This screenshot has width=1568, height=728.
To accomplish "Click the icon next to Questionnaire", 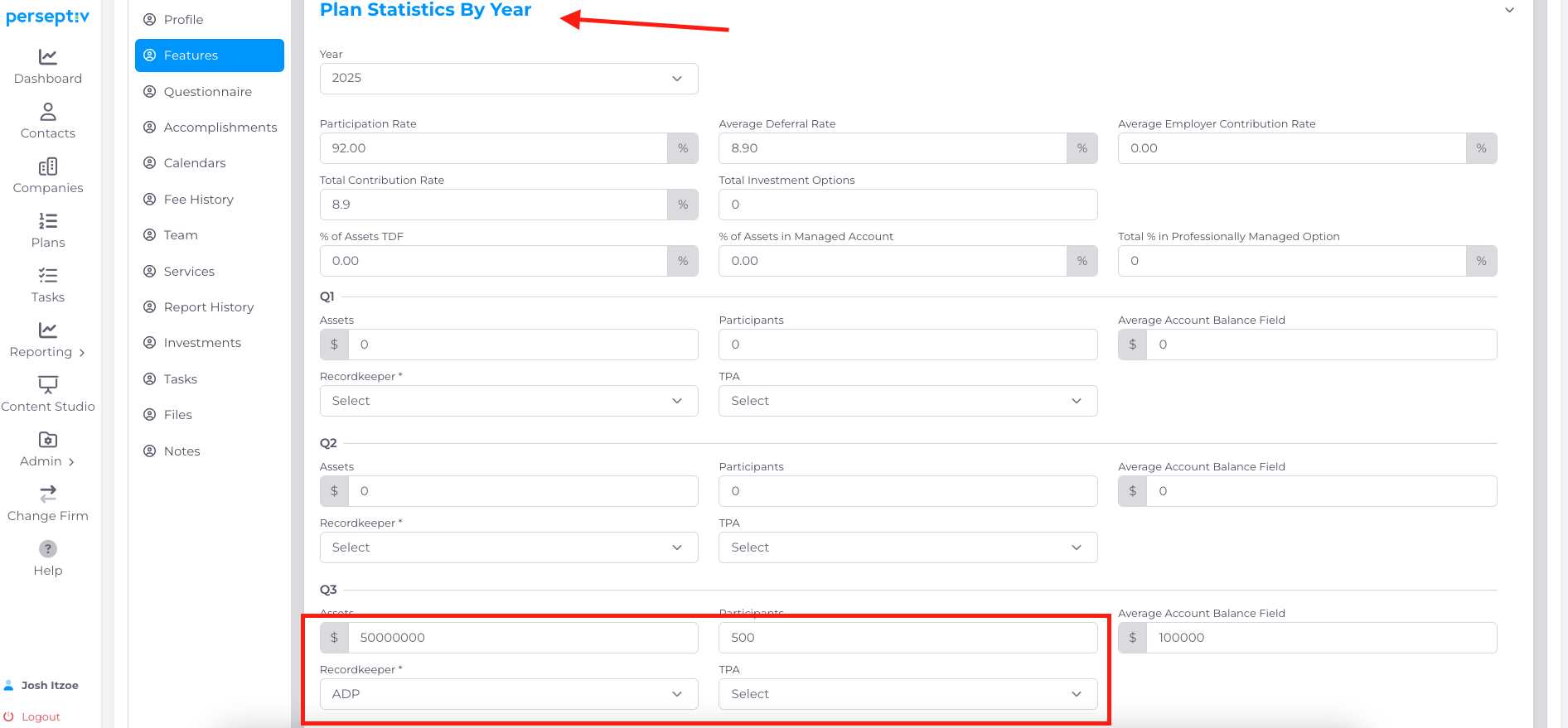I will coord(150,91).
